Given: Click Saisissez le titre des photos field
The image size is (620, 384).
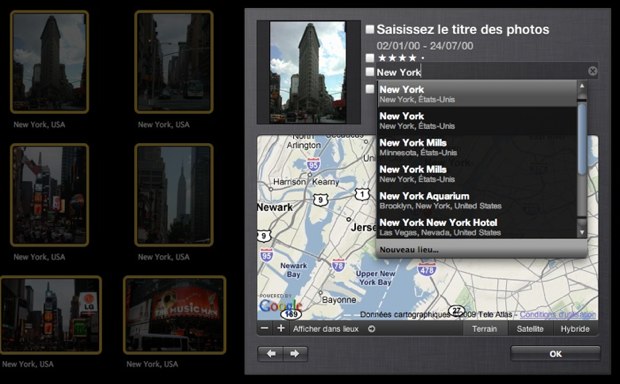Looking at the screenshot, I should pos(463,29).
